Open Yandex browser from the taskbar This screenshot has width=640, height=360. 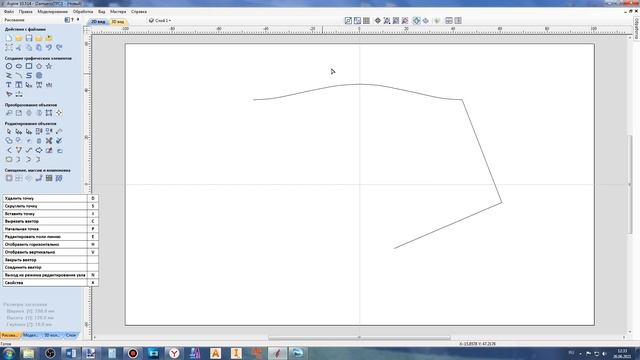coord(174,353)
